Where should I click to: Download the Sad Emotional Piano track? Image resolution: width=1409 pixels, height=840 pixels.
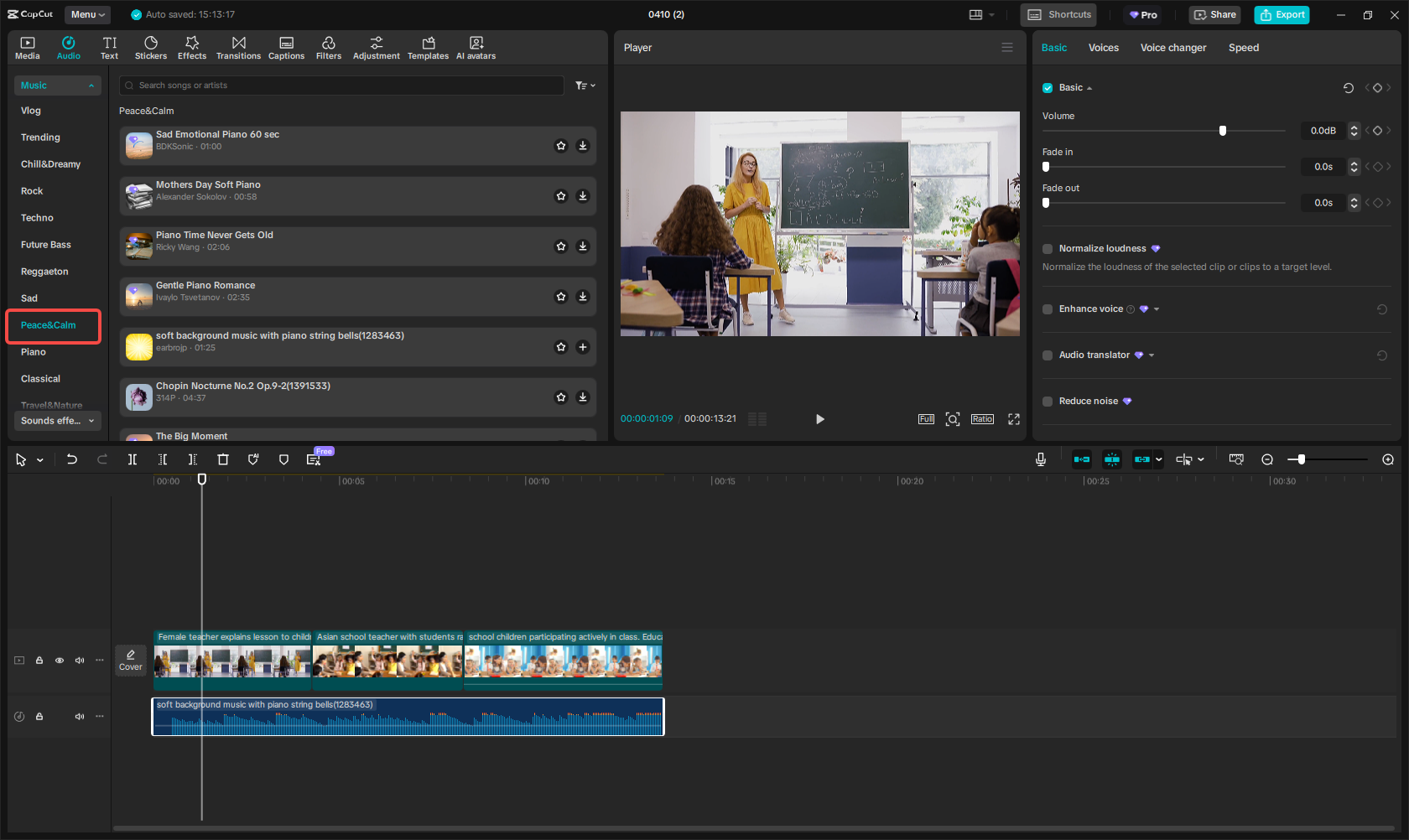click(x=583, y=146)
